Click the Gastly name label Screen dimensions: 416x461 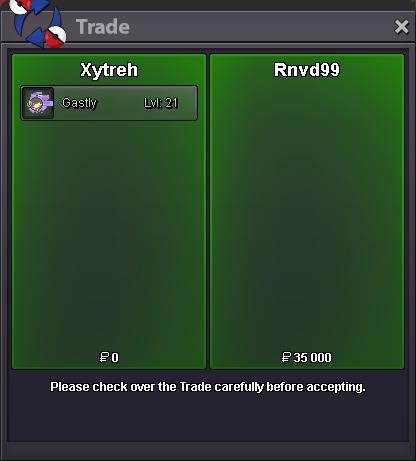pyautogui.click(x=79, y=103)
